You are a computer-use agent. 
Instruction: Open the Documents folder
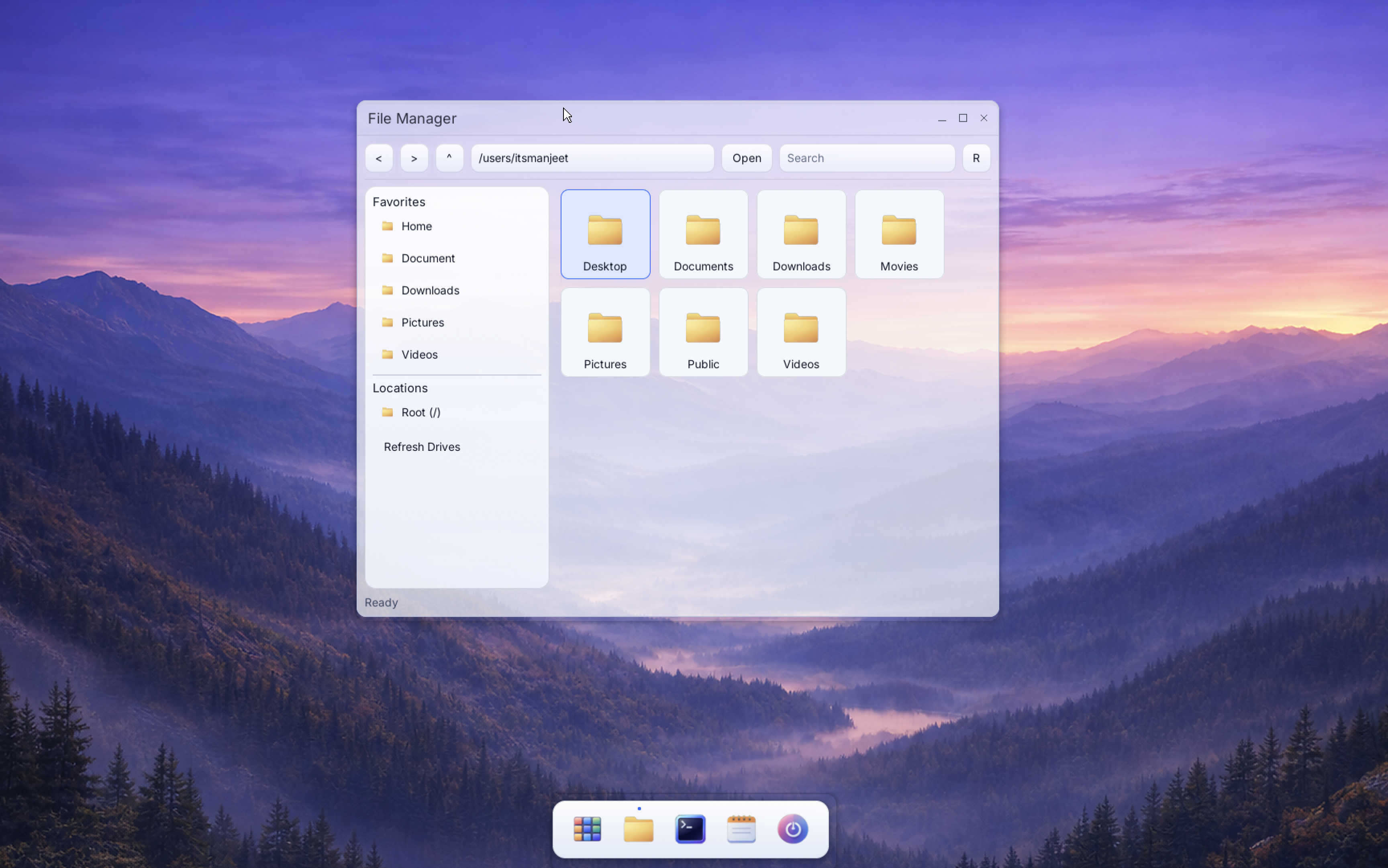coord(702,234)
